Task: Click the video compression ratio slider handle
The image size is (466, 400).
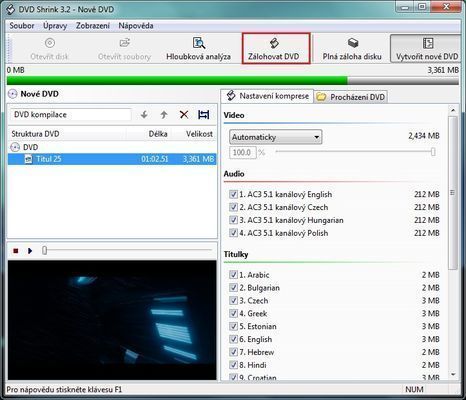Action: pos(433,152)
